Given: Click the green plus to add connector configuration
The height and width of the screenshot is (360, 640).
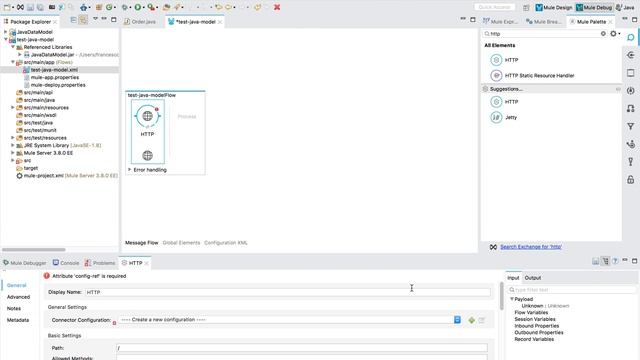Looking at the screenshot, I should (471, 320).
